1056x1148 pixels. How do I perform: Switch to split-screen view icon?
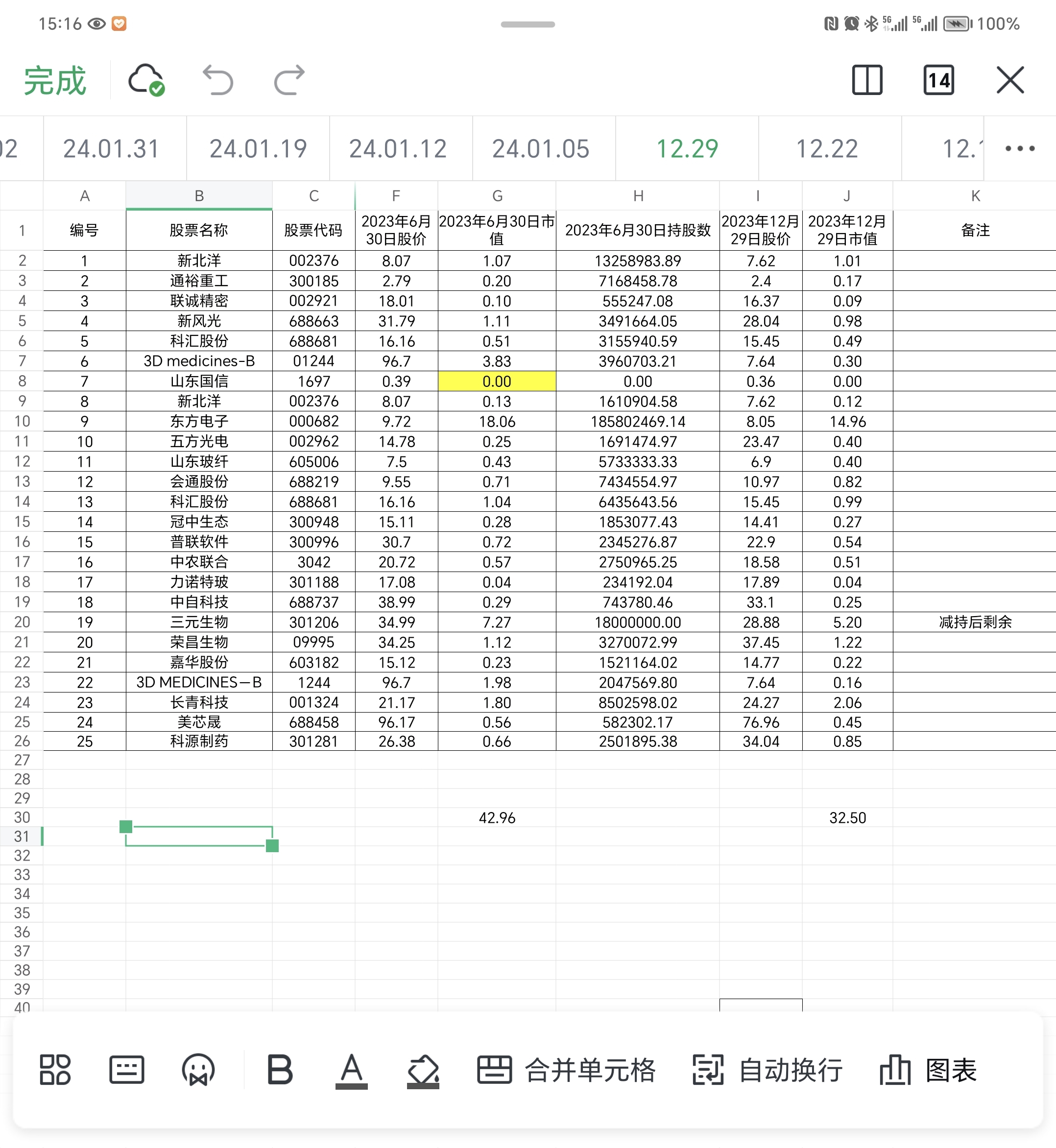[867, 80]
